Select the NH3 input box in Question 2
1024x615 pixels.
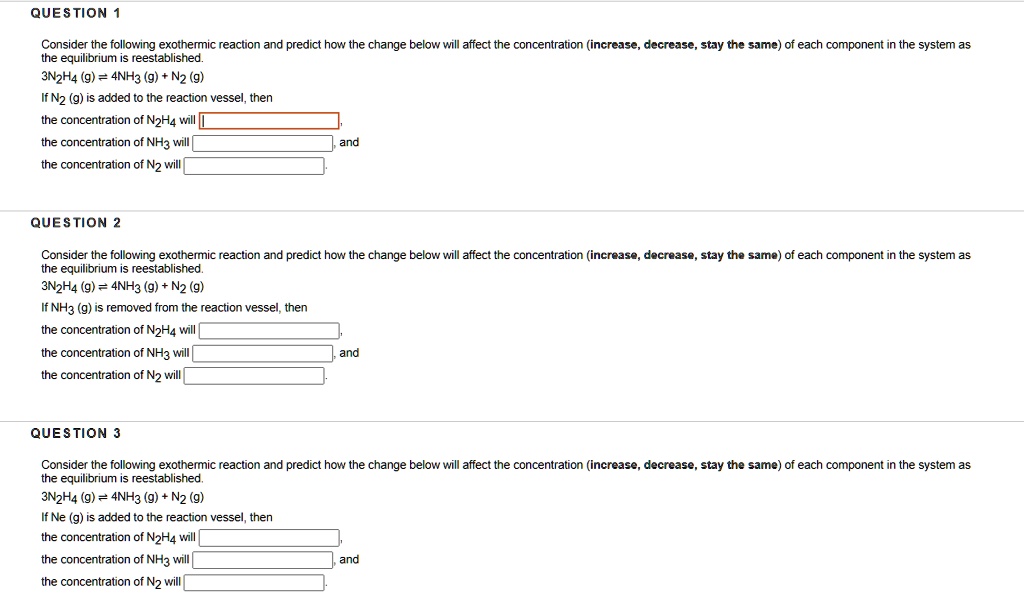[x=263, y=353]
